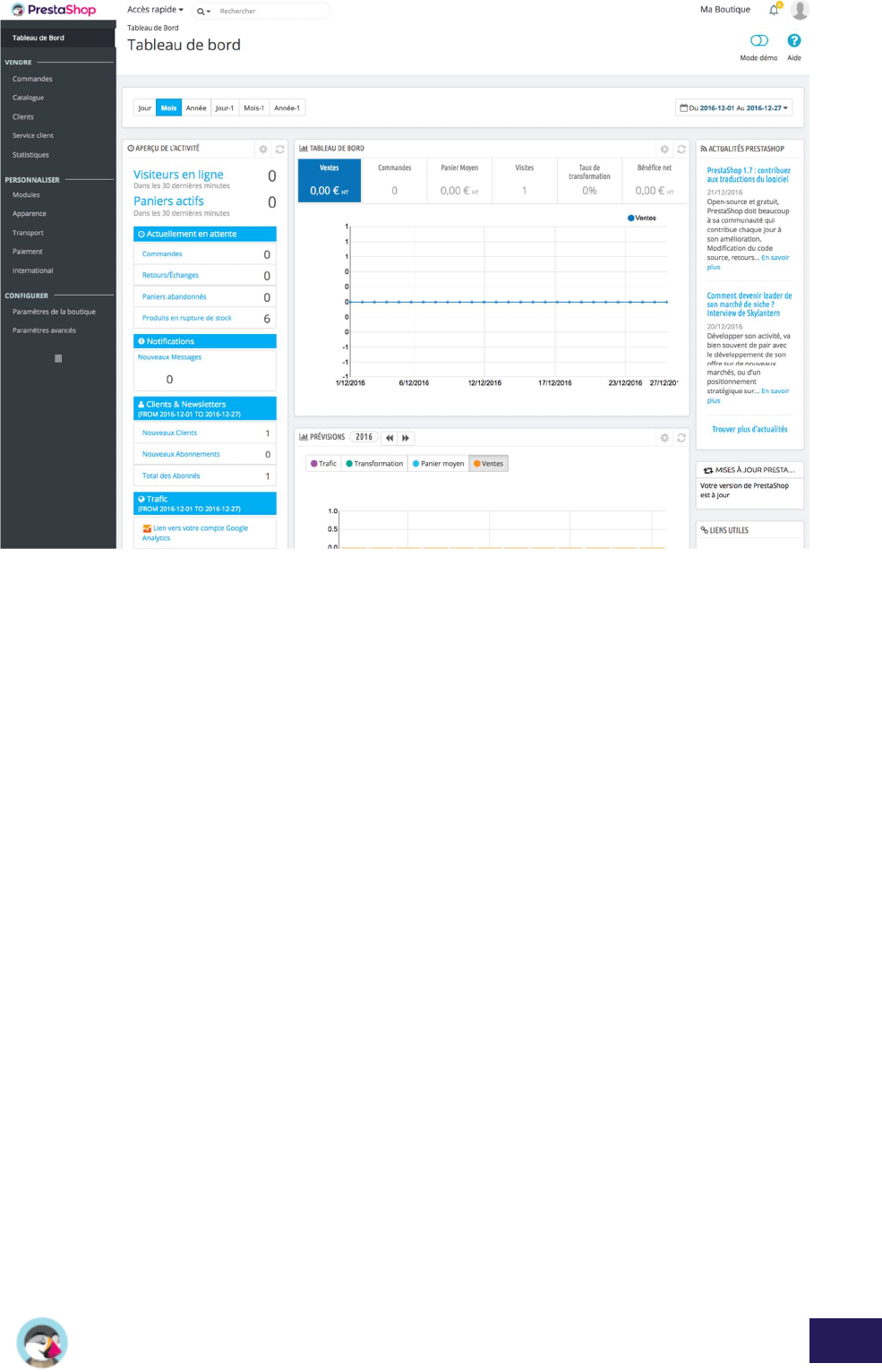This screenshot has height=1372, width=882.
Task: Select the Ventes KPI tile
Action: tap(330, 181)
